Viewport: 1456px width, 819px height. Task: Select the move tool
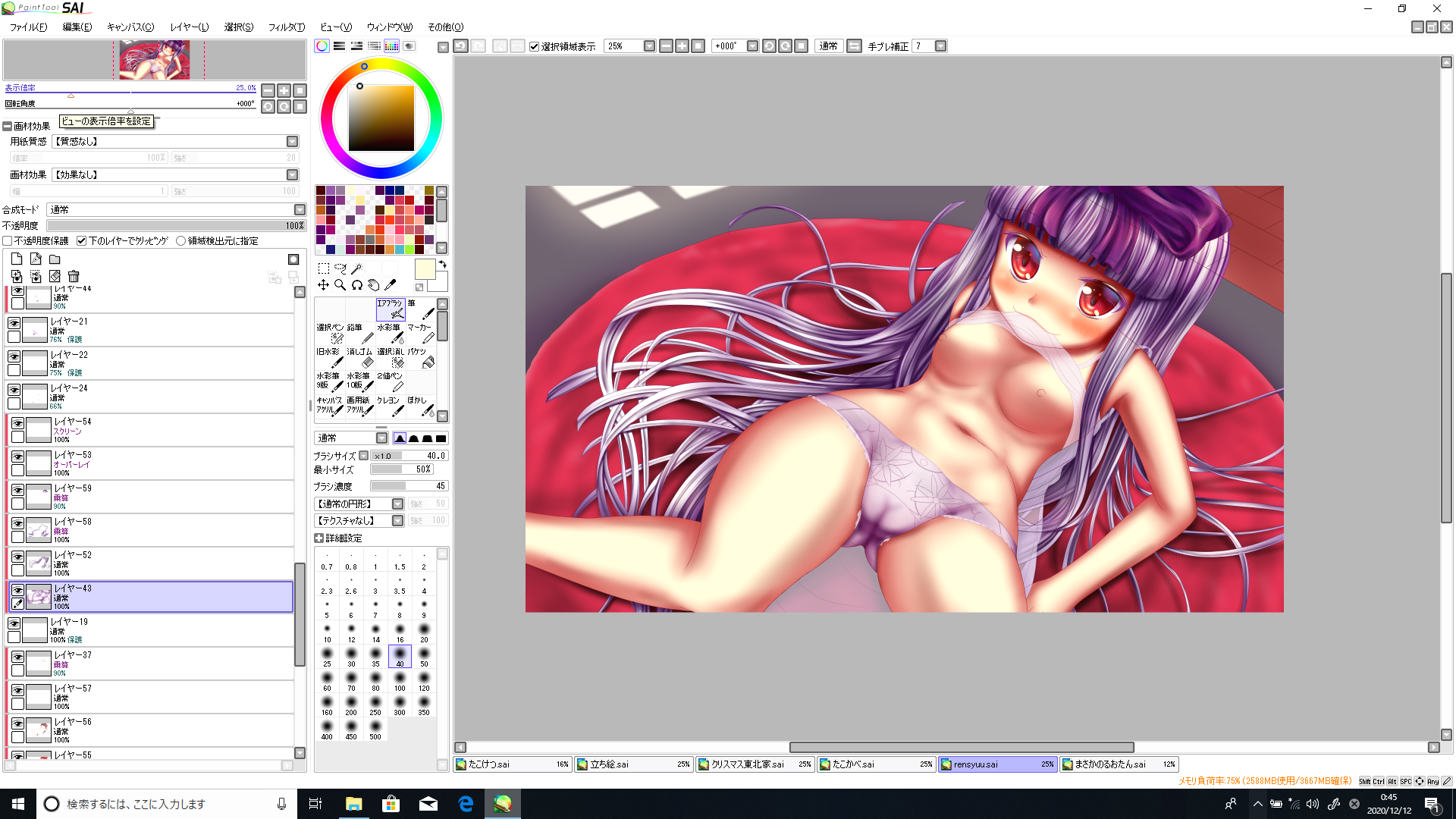point(324,285)
